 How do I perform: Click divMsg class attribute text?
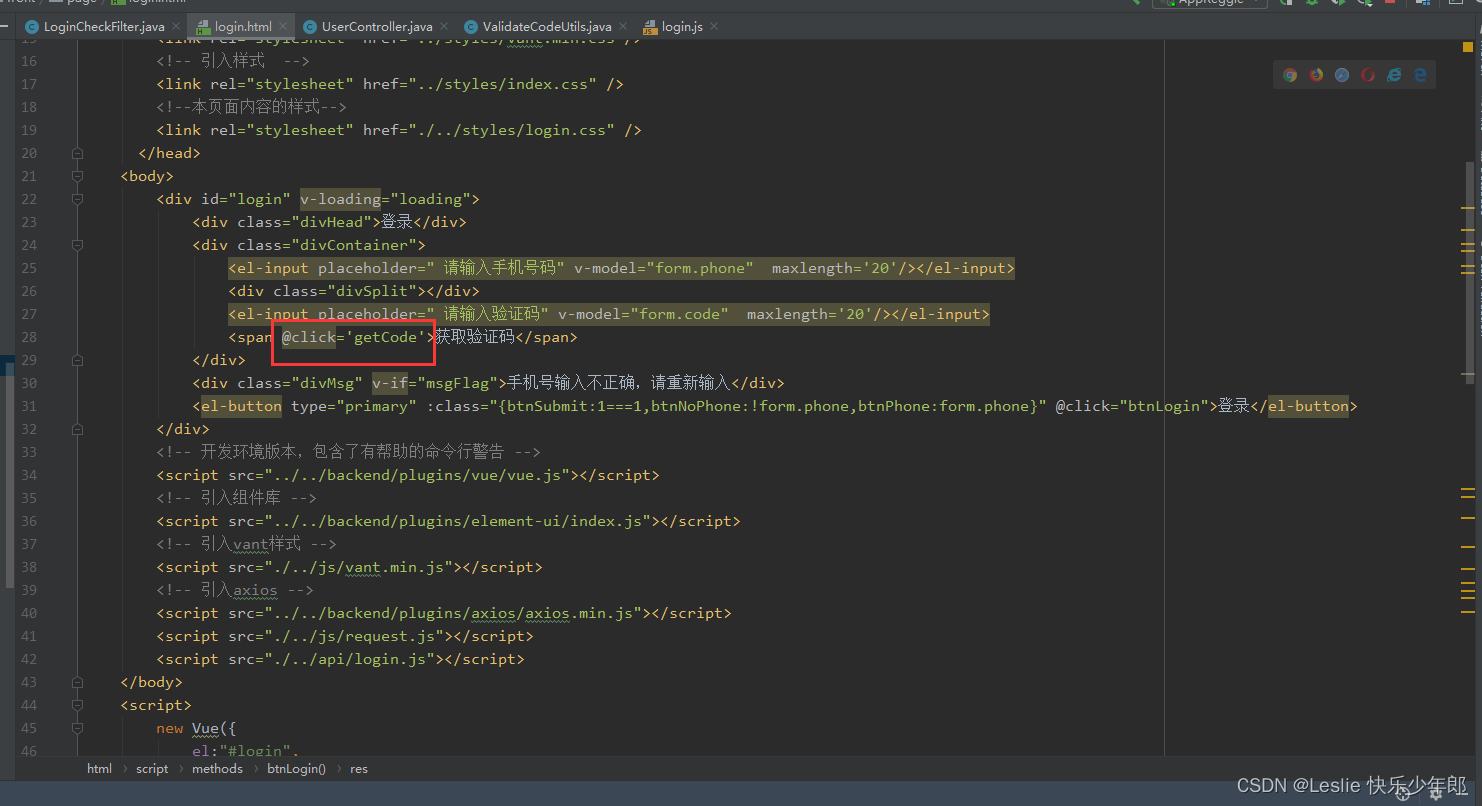click(300, 383)
